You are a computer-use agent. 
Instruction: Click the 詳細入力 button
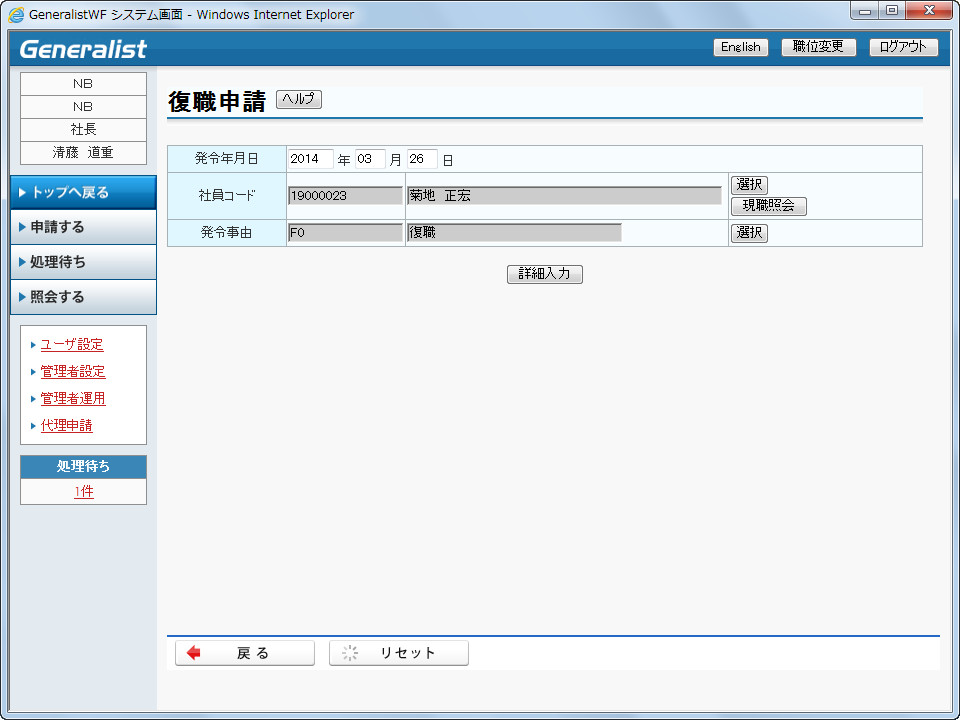(545, 274)
